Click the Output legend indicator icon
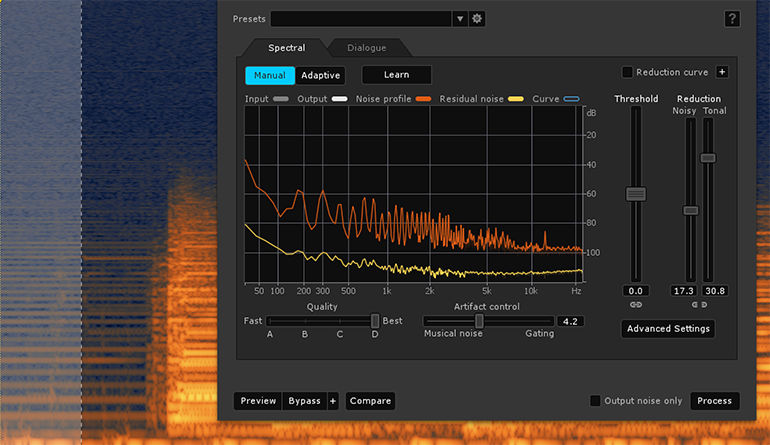The image size is (770, 445). pos(340,99)
